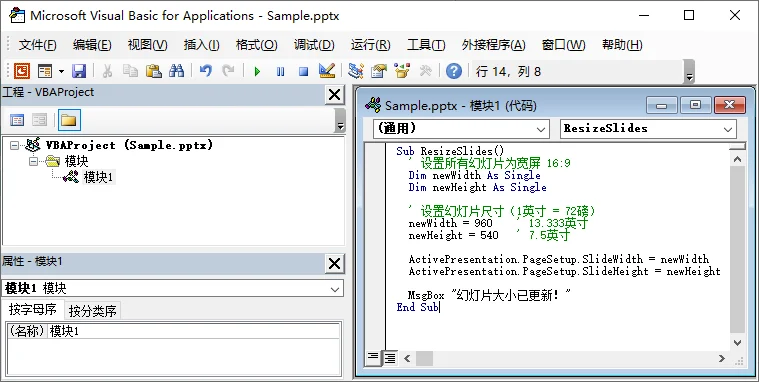Click the Toolbox wrench icon

tap(425, 71)
